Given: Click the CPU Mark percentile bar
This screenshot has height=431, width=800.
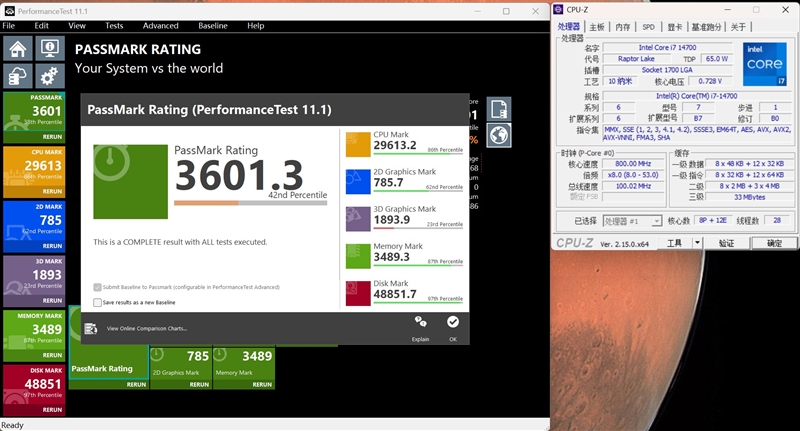Looking at the screenshot, I should pyautogui.click(x=418, y=153).
